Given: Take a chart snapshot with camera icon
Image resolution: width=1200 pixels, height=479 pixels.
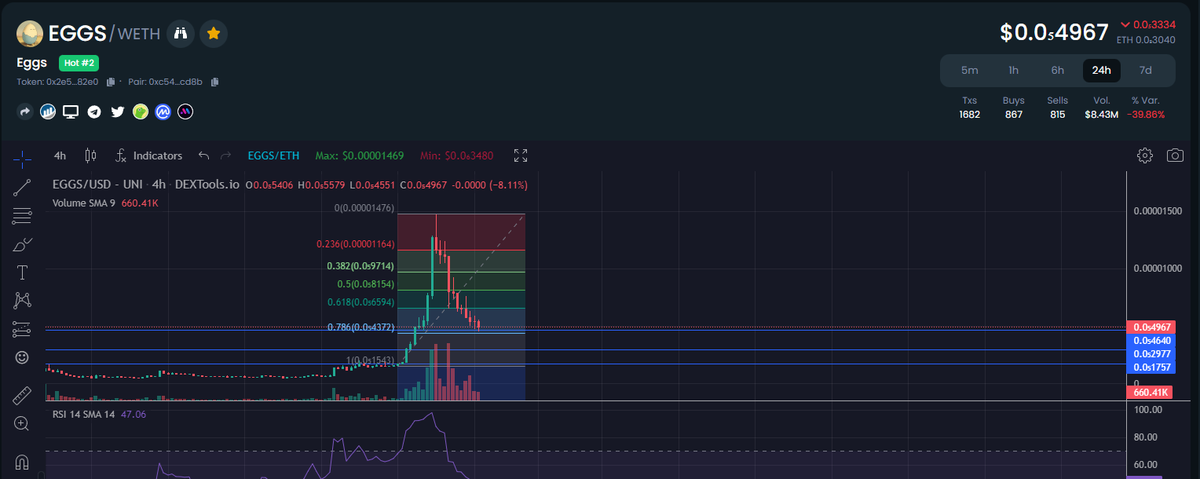Looking at the screenshot, I should 1176,156.
